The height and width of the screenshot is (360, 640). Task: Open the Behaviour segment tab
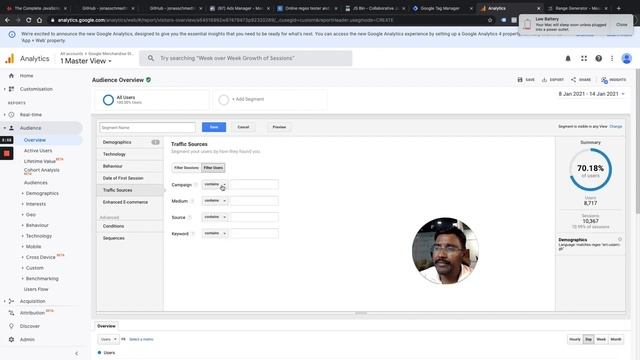[130, 166]
